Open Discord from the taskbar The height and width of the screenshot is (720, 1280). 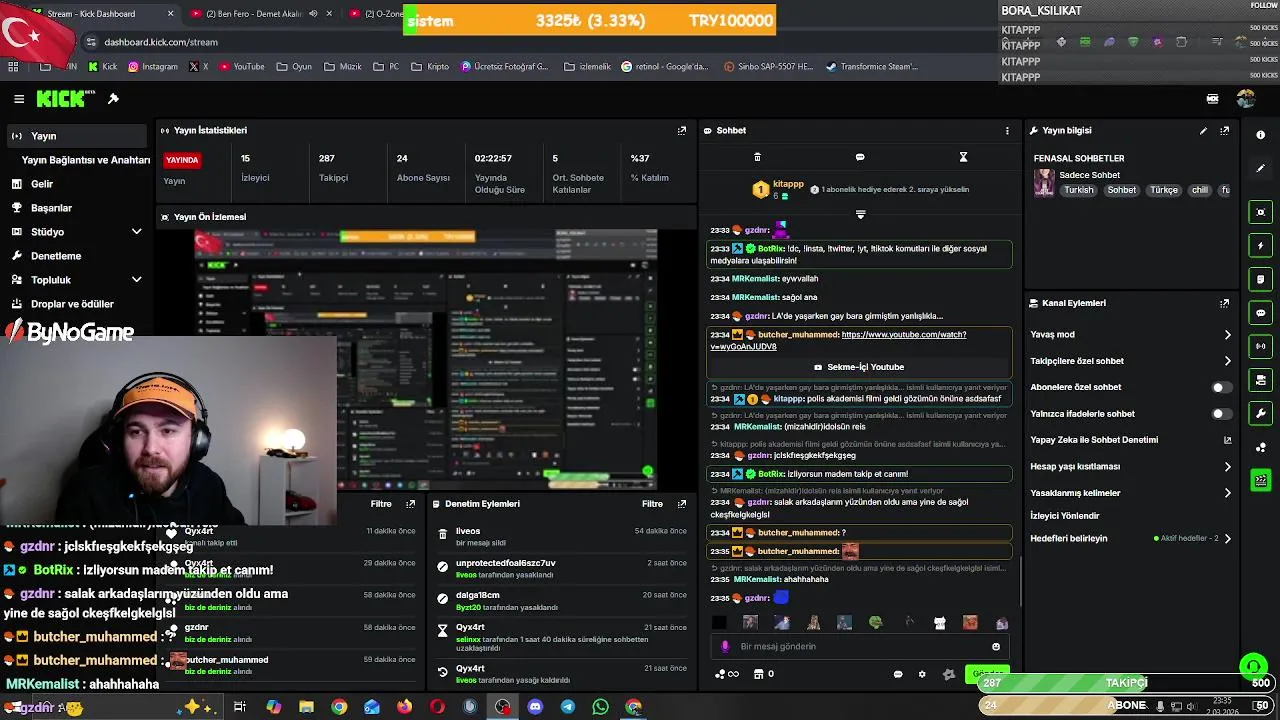(535, 707)
